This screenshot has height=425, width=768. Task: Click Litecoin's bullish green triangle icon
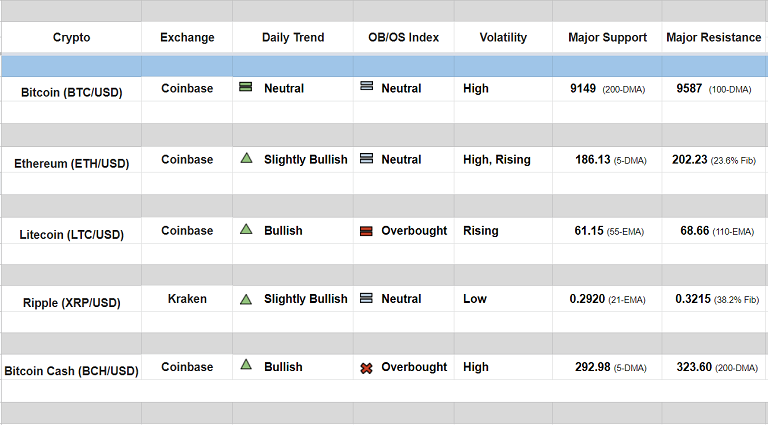tap(246, 229)
